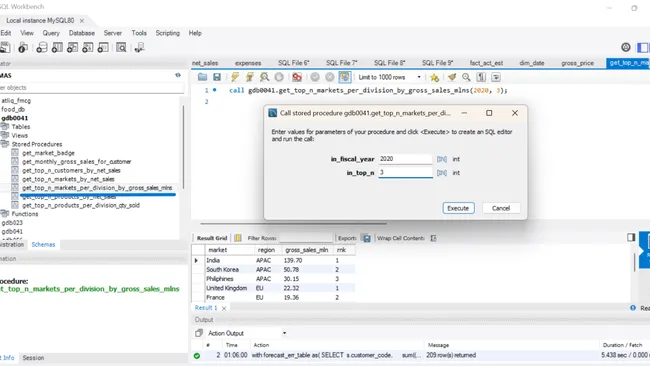The height and width of the screenshot is (366, 650).
Task: Open the Limit to 1000 rows dropdown
Action: click(390, 77)
